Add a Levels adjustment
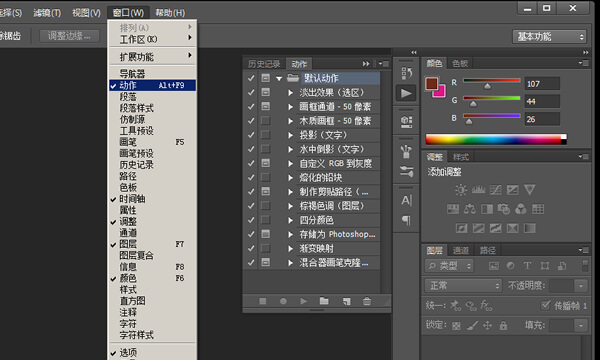 point(478,190)
